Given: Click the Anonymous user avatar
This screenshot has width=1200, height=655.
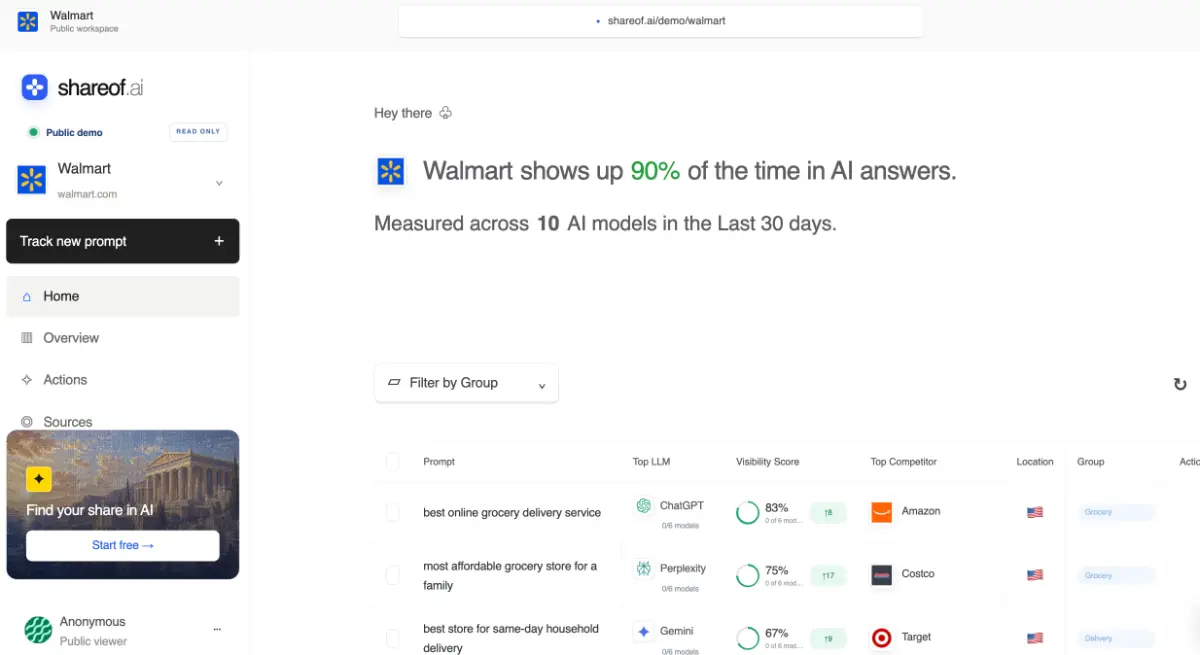Looking at the screenshot, I should click(38, 630).
